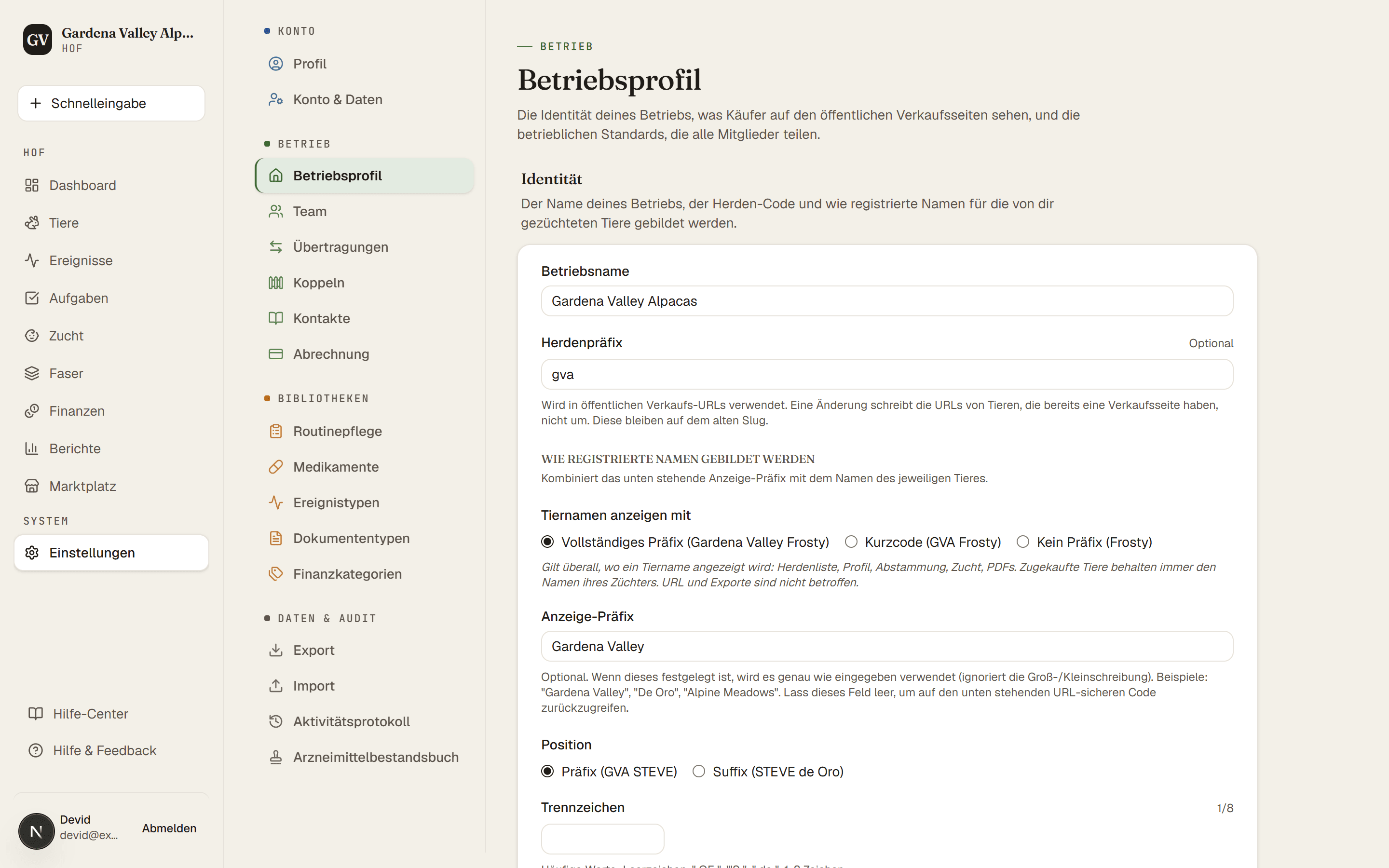
Task: Click the Übertragungen arrows icon
Action: coord(275,247)
